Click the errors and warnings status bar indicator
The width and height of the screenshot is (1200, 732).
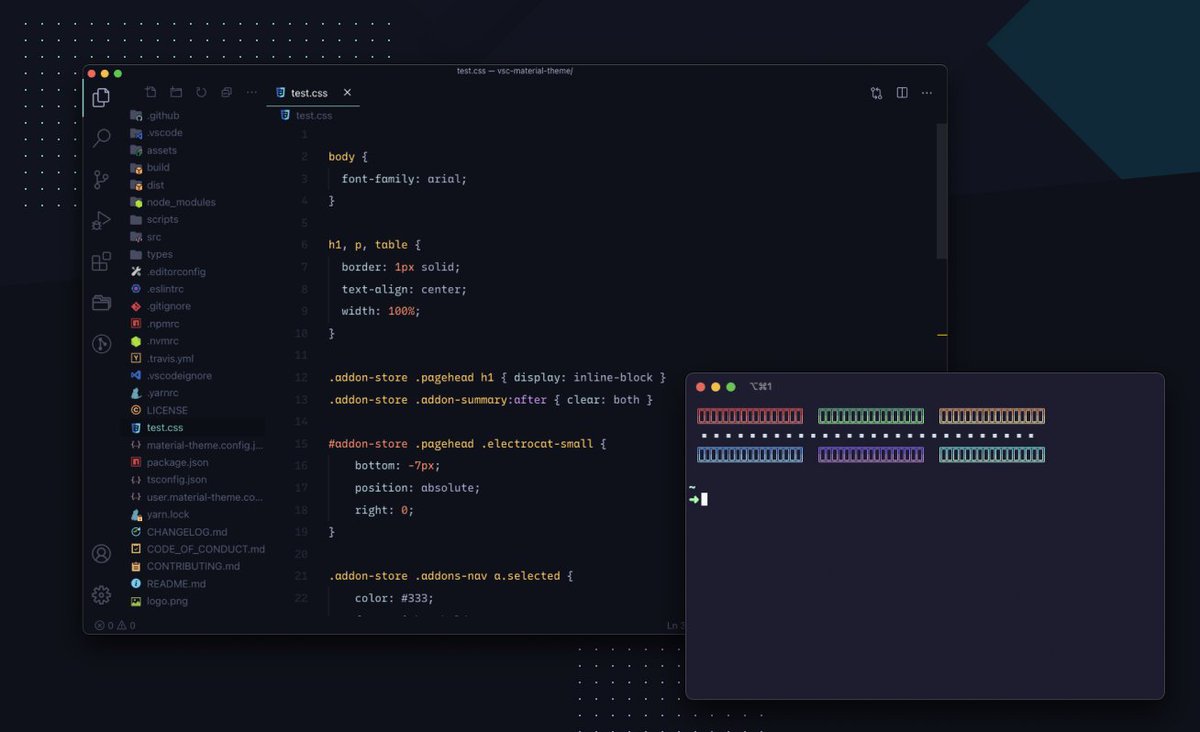(x=114, y=625)
